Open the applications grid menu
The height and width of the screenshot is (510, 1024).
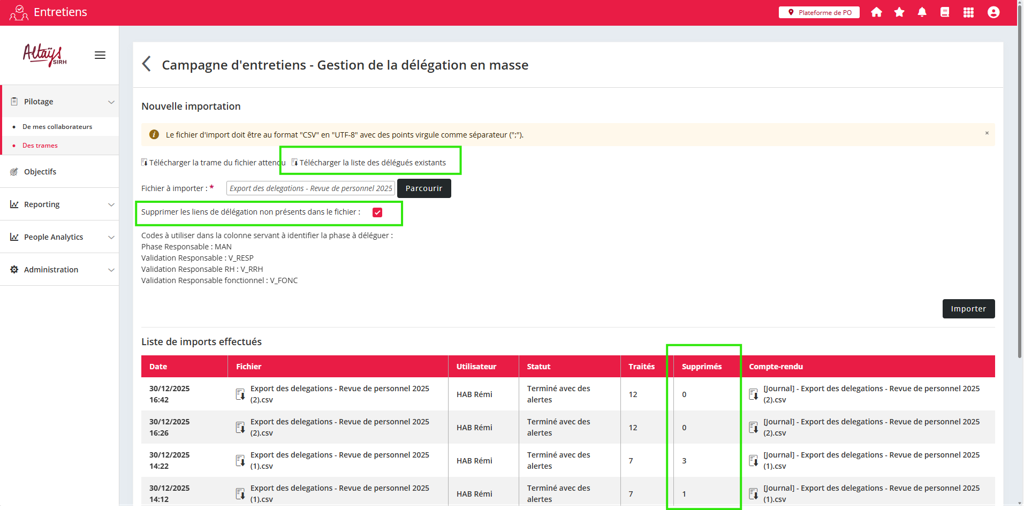pos(968,12)
